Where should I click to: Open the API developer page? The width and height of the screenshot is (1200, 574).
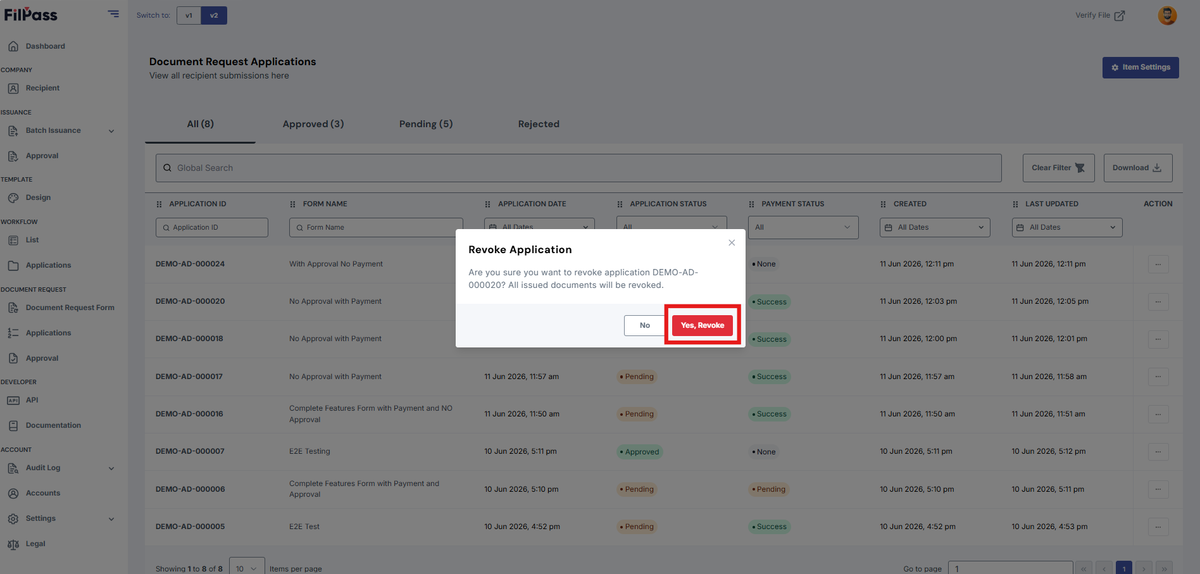[x=32, y=400]
